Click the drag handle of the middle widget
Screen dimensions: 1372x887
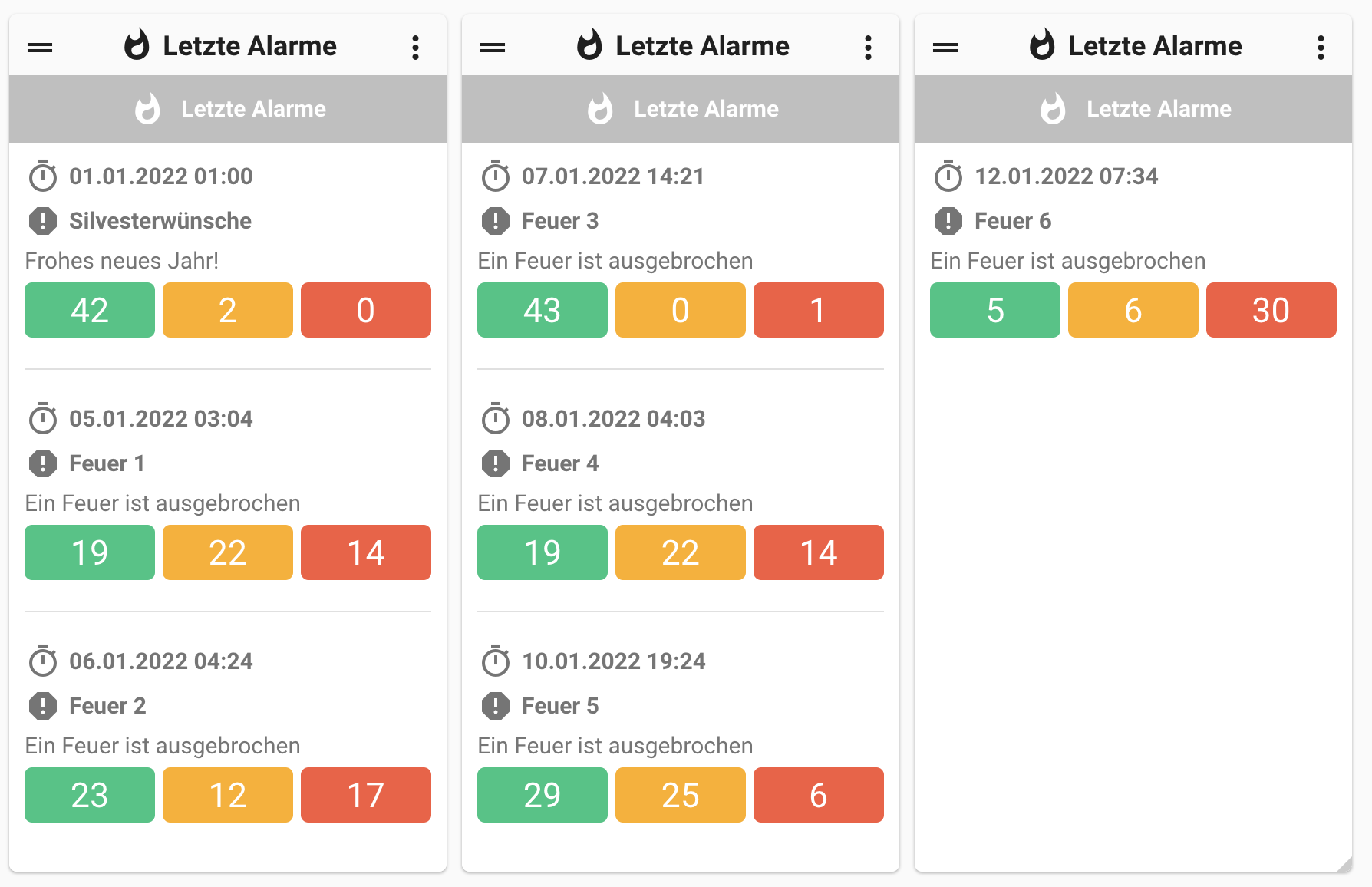493,48
